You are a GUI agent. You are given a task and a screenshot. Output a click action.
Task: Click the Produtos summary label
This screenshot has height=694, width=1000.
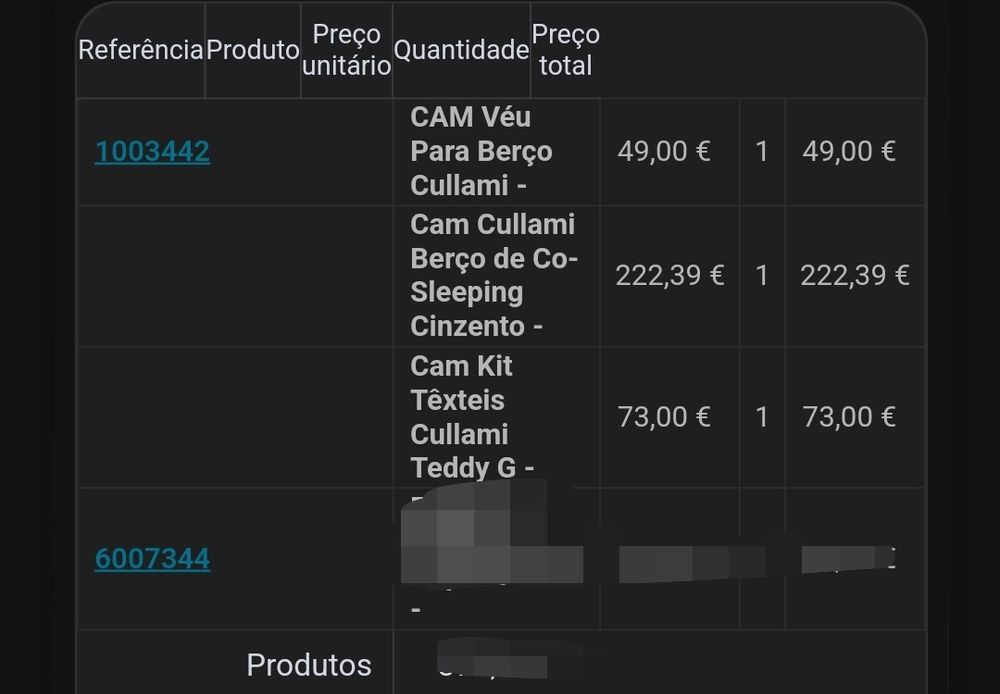pos(309,665)
